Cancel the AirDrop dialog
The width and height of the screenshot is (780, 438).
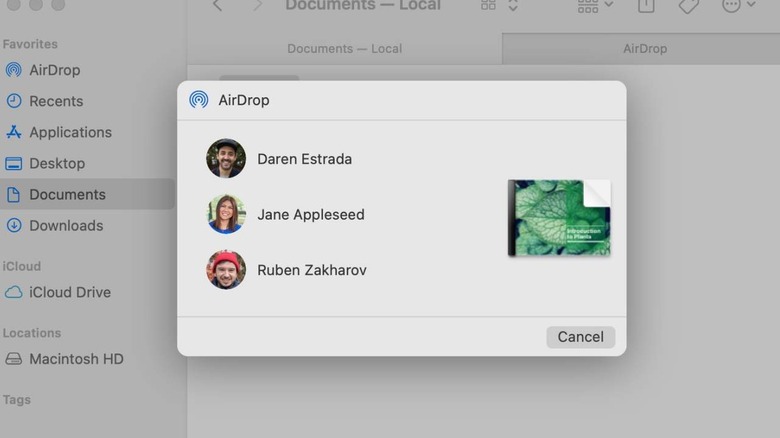tap(581, 337)
